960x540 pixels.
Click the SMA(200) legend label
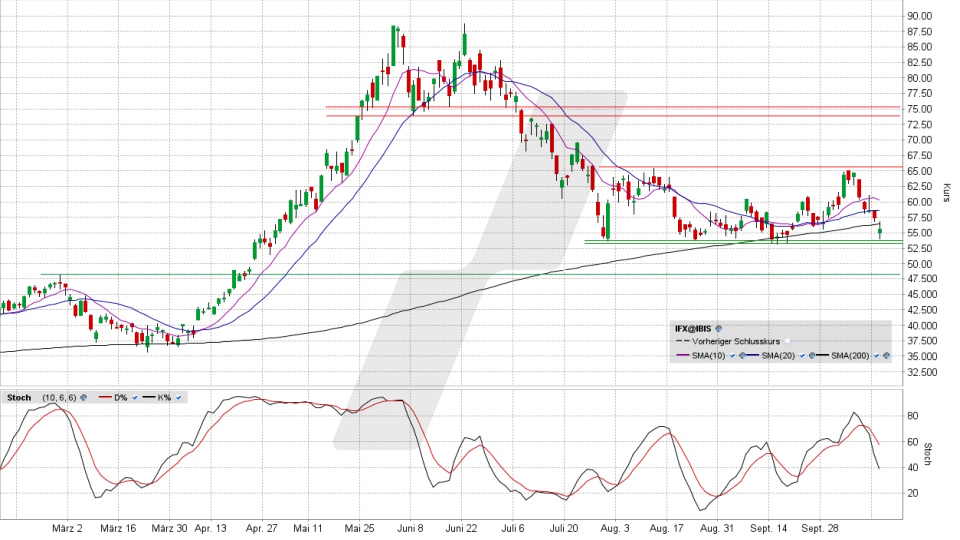tap(850, 356)
